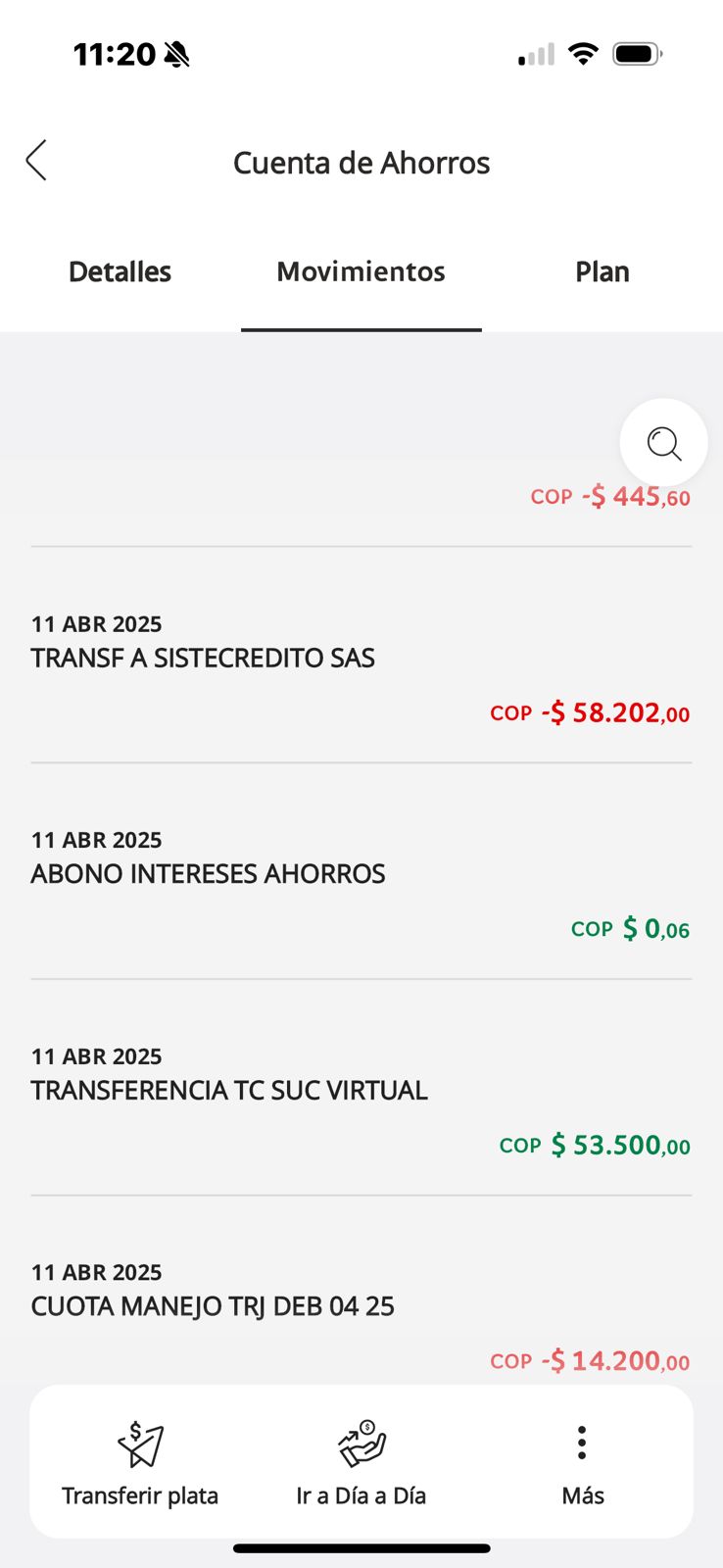This screenshot has width=723, height=1568.
Task: Tap the Wi-Fi status icon
Action: click(x=583, y=54)
